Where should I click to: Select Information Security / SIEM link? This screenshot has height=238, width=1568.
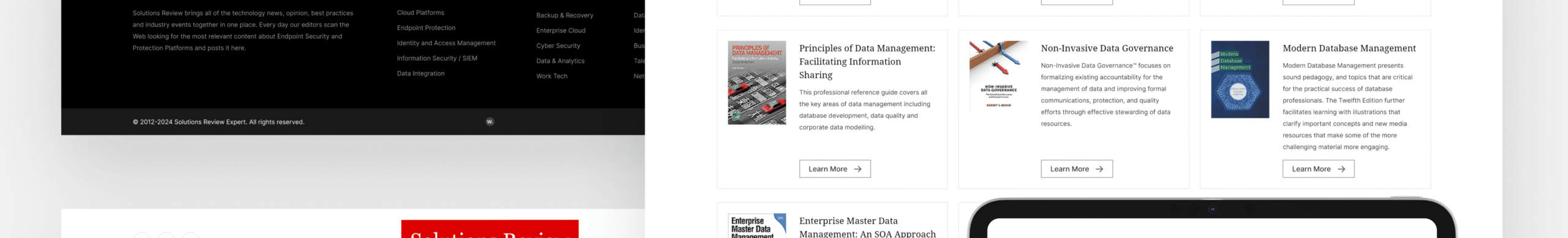(x=437, y=59)
